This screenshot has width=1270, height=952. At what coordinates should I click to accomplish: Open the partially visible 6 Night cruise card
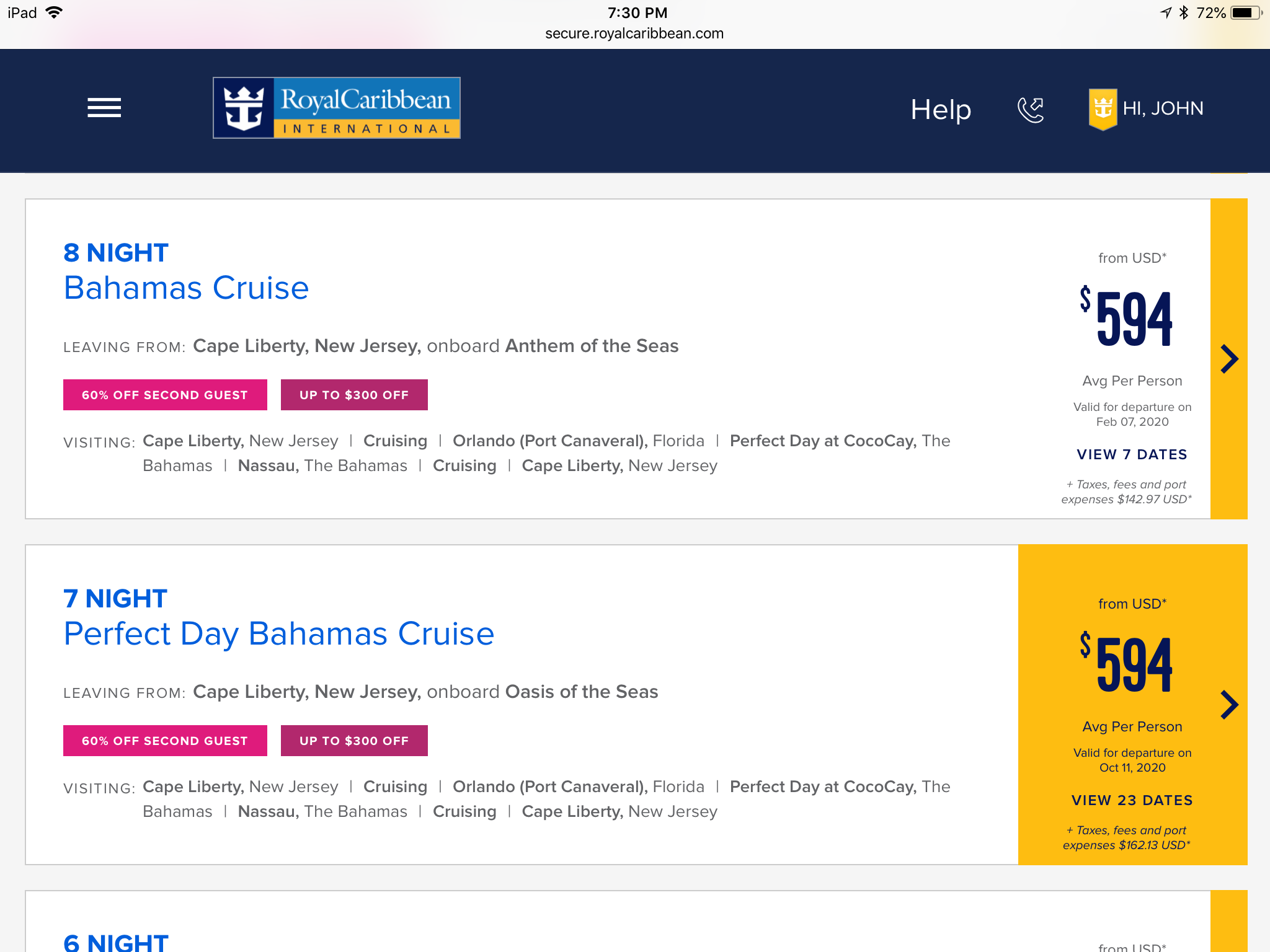(636, 922)
